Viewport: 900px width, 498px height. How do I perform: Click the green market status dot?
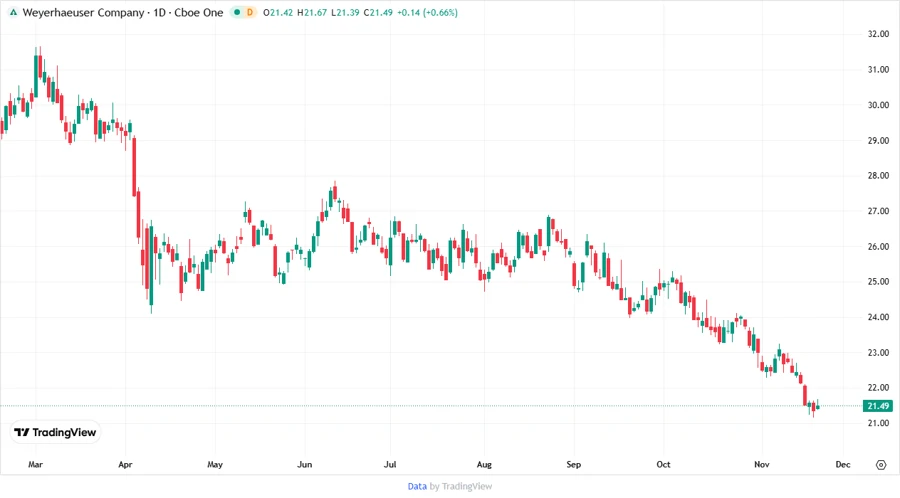point(237,12)
